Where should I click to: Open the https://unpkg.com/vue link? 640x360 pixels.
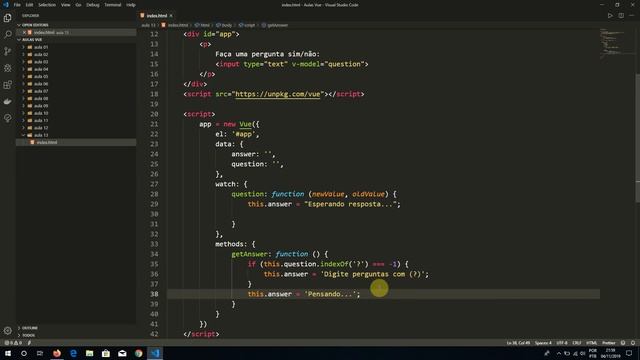tap(278, 94)
